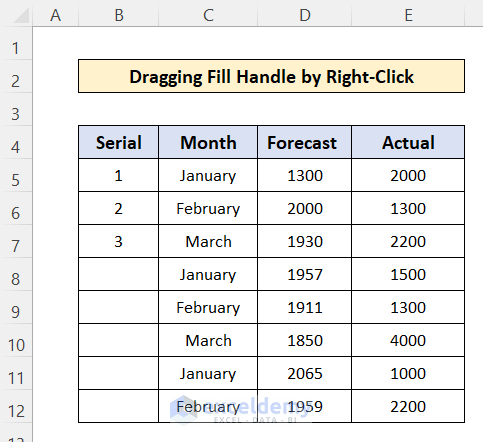Select the March cell in row 7
Viewport: 483px width, 442px height.
pos(208,241)
